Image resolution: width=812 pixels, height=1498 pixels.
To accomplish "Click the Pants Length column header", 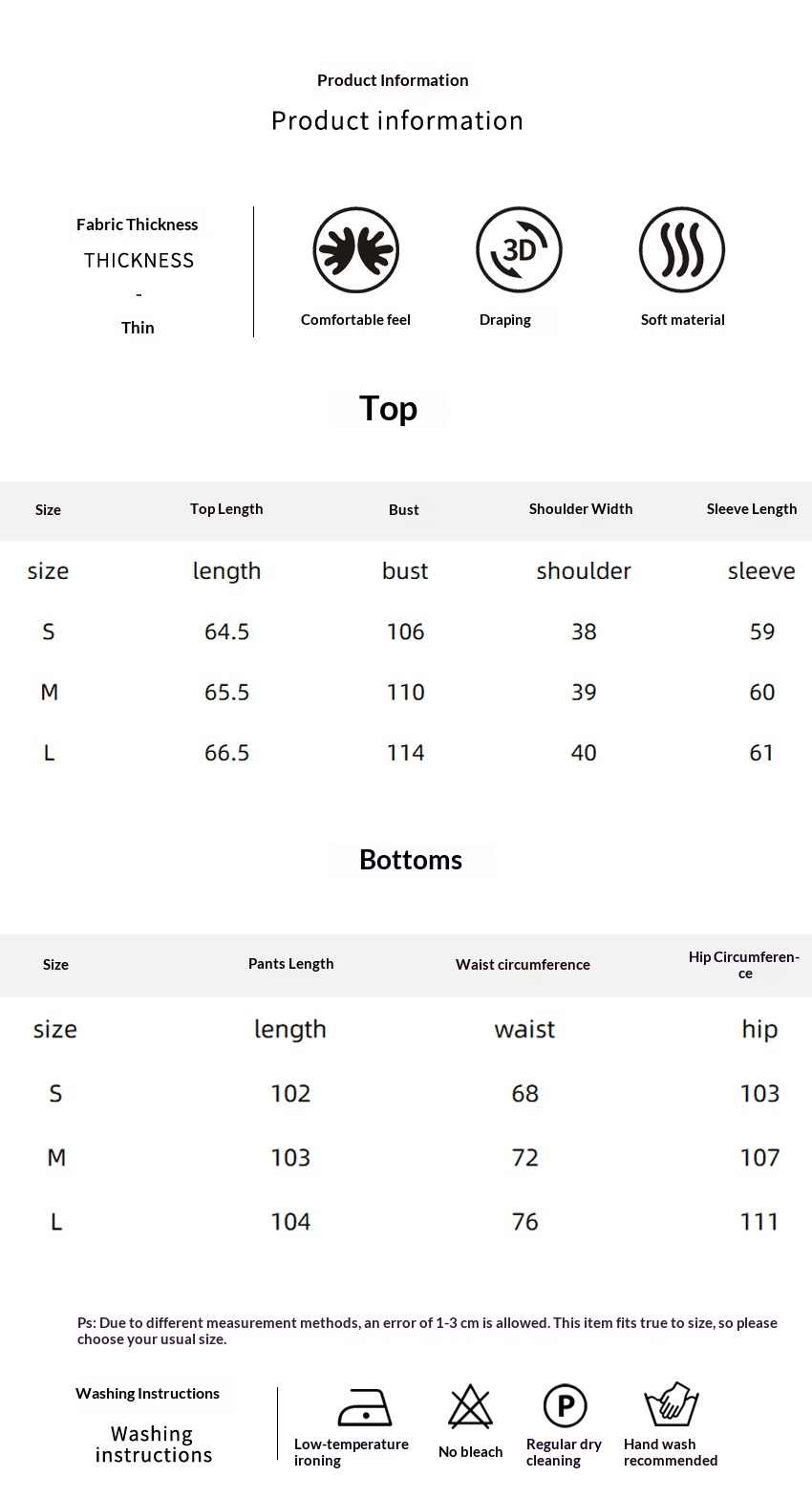I will click(x=291, y=964).
